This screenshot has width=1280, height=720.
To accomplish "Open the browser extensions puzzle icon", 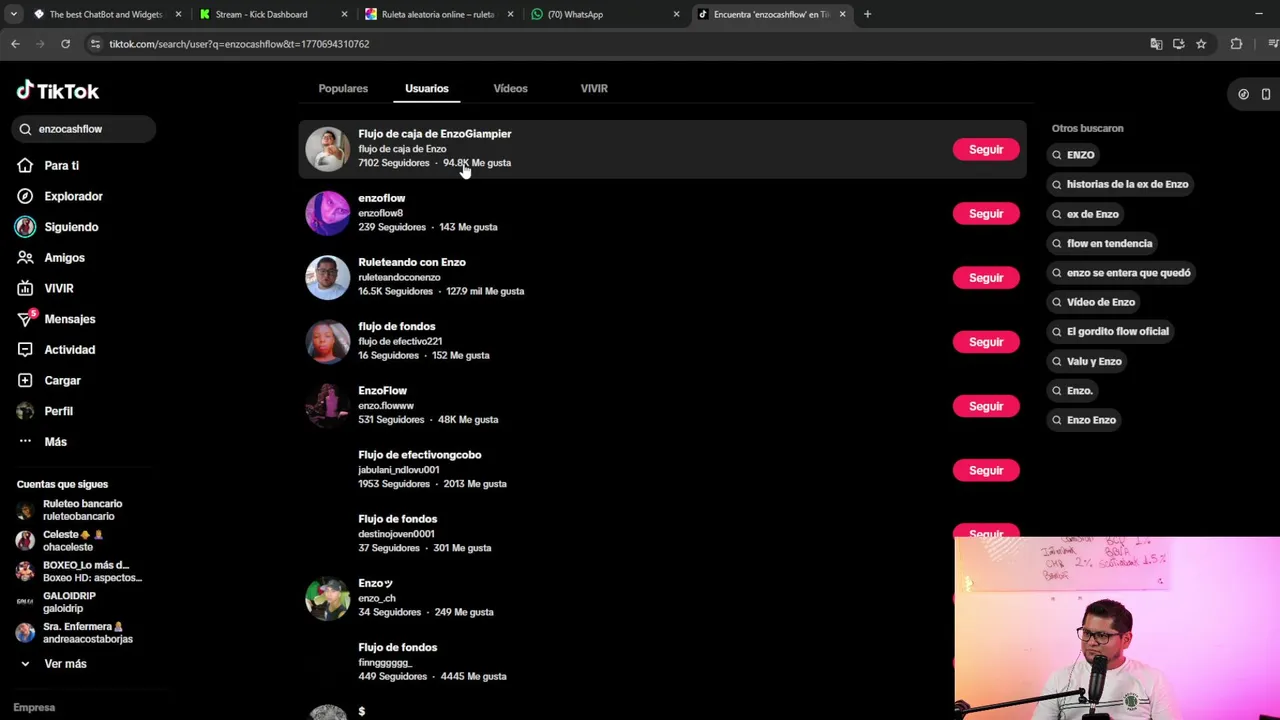I will coord(1236,44).
